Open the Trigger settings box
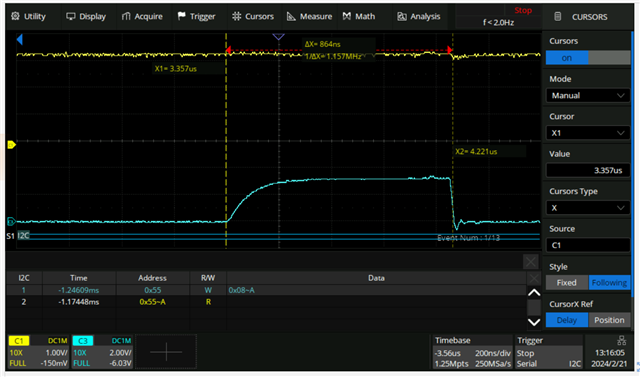The image size is (640, 377). [549, 352]
